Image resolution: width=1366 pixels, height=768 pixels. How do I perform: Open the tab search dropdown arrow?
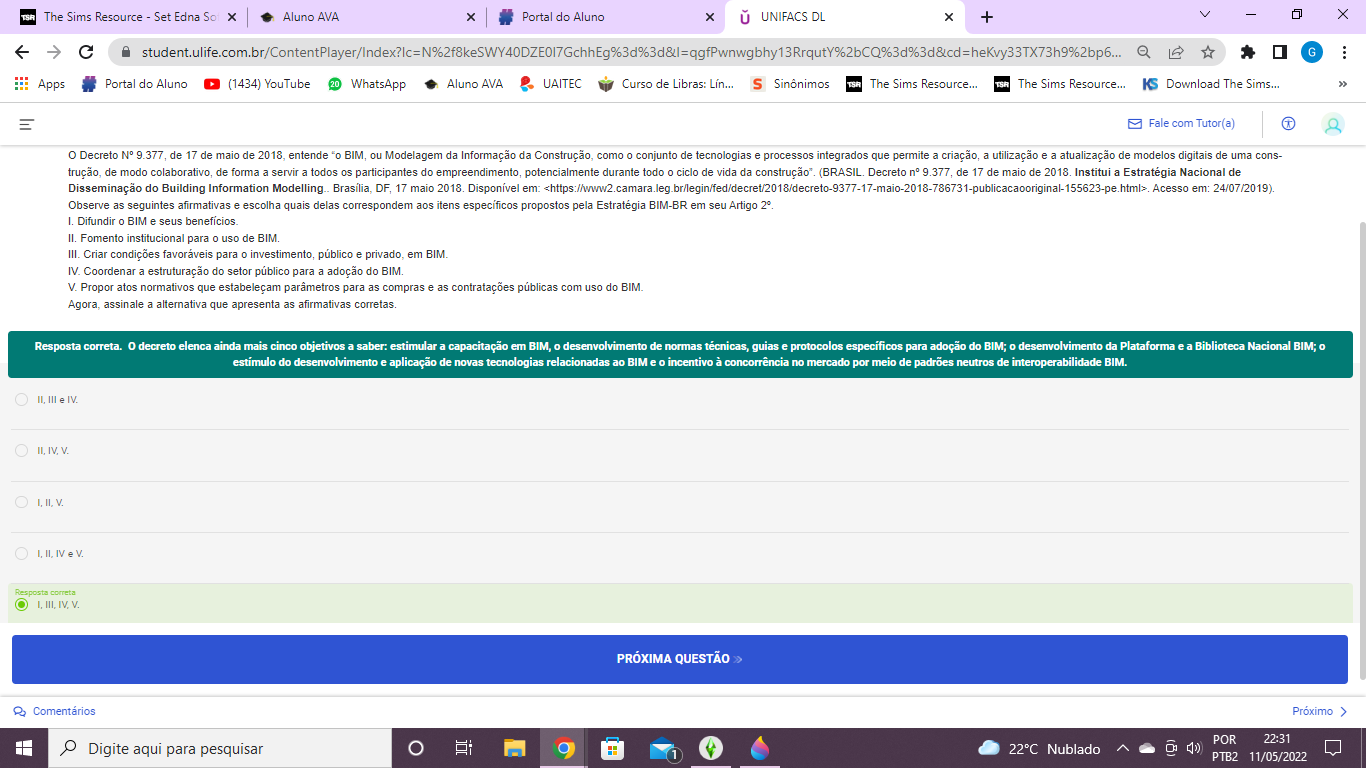(x=1204, y=15)
